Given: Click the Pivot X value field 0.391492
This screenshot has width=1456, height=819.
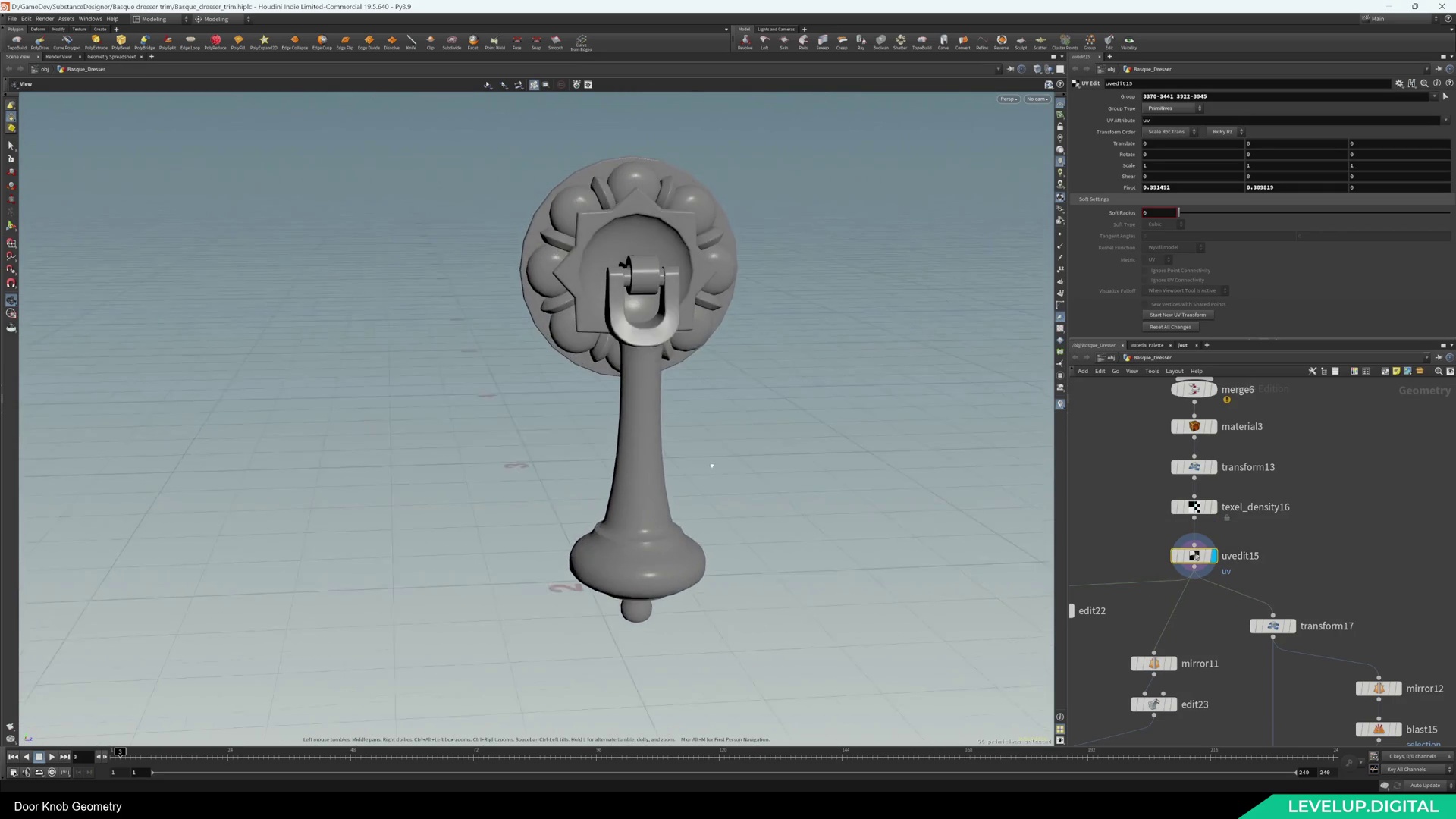Looking at the screenshot, I should coord(1192,187).
